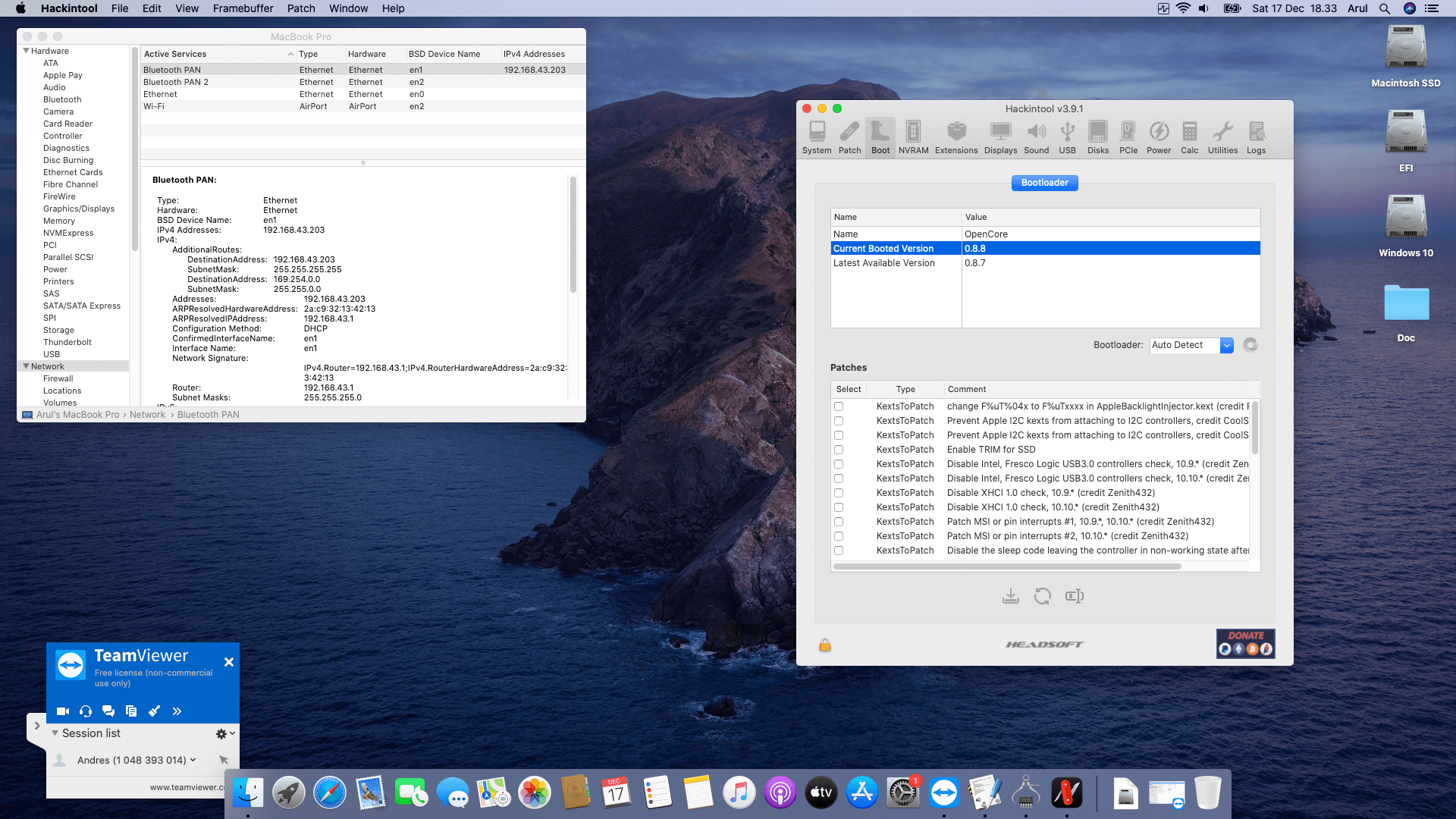This screenshot has width=1456, height=819.
Task: Open the Extensions section icon
Action: point(956,136)
